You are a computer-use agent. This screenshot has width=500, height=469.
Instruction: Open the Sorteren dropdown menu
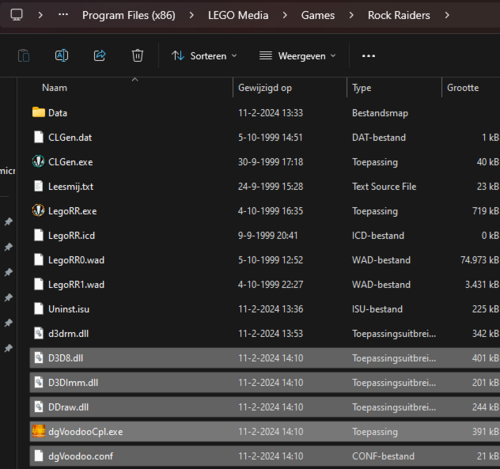coord(204,56)
